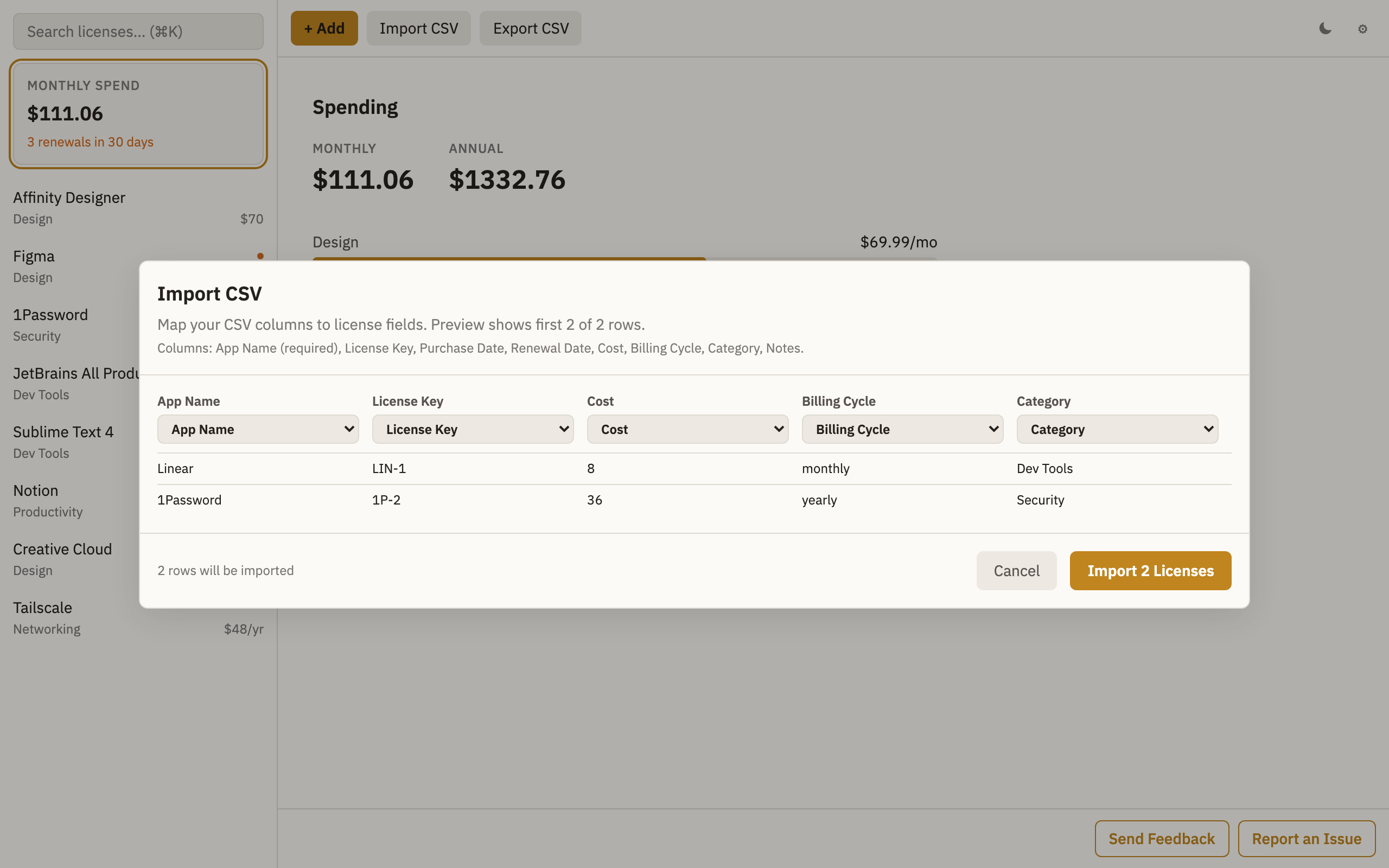This screenshot has height=868, width=1389.
Task: Click the Export CSV toolbar button
Action: pos(530,28)
